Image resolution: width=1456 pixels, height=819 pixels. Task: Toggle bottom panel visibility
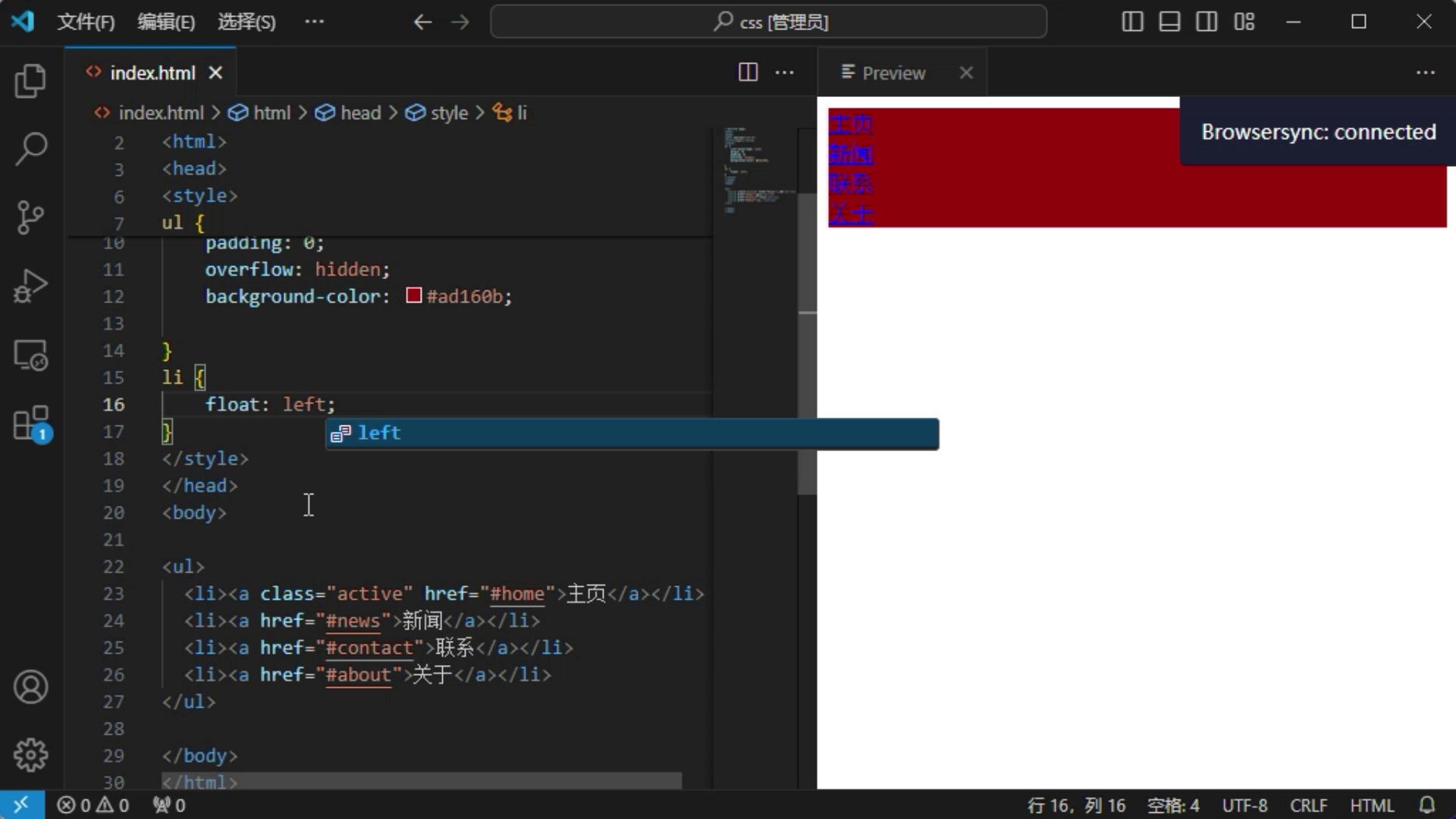1169,22
